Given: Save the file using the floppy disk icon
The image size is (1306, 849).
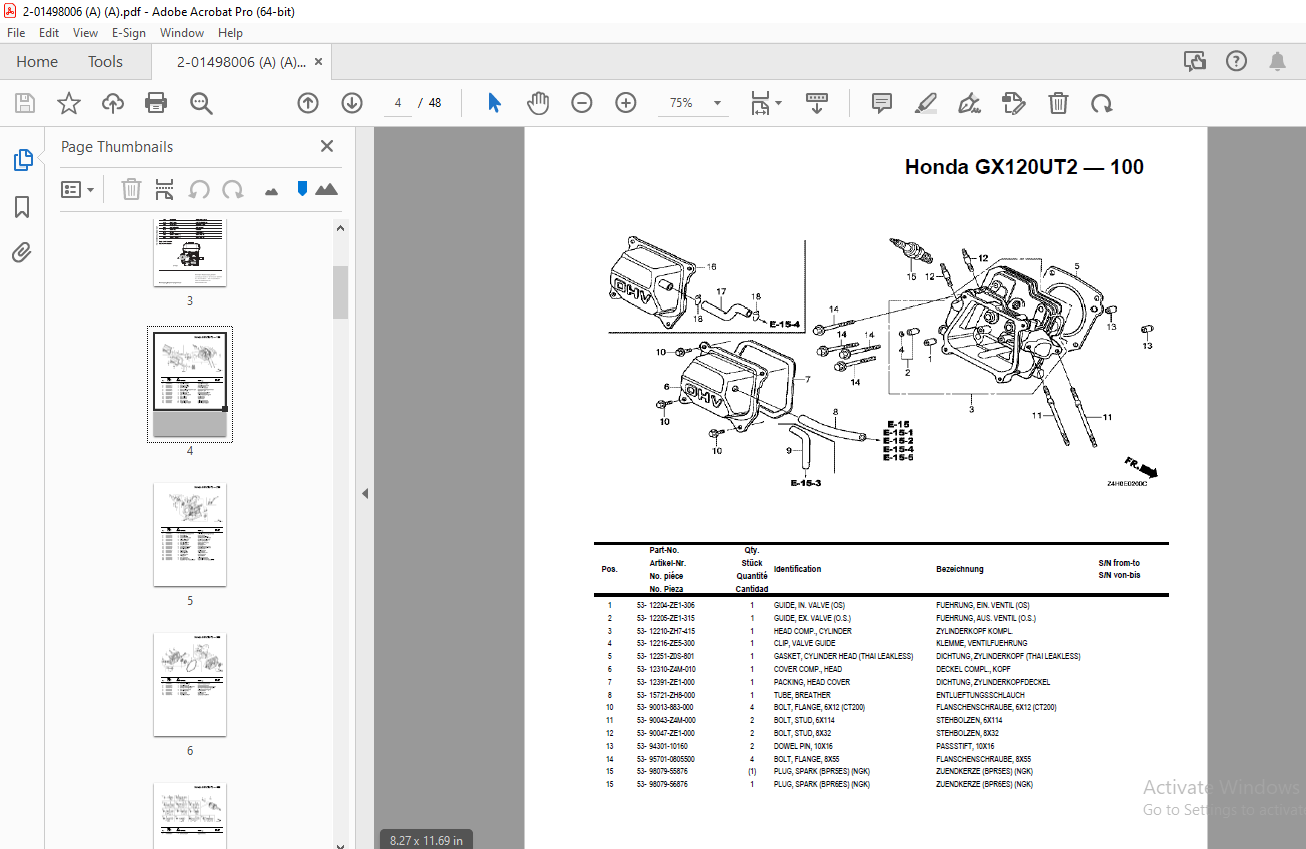Looking at the screenshot, I should pyautogui.click(x=25, y=103).
